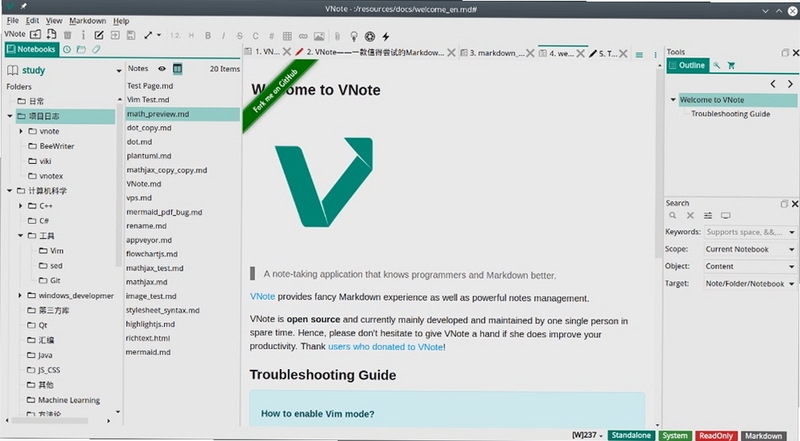Toggle the advanced search settings sliders icon
800x441 pixels.
708,215
